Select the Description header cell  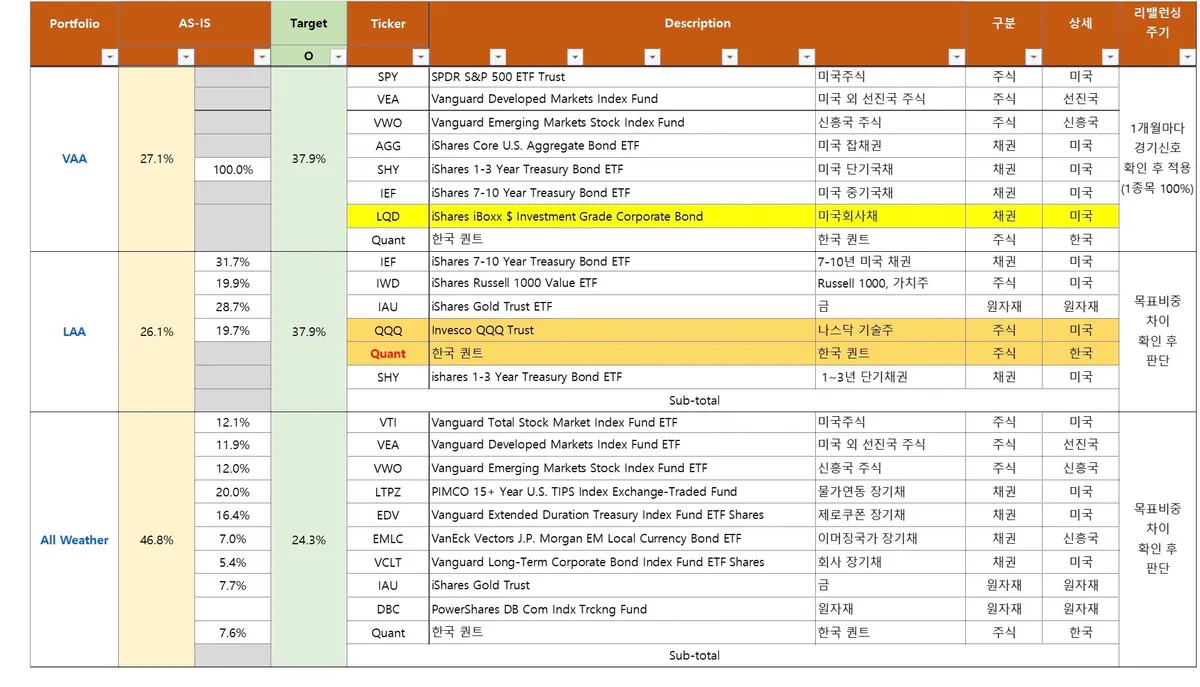pyautogui.click(x=697, y=23)
